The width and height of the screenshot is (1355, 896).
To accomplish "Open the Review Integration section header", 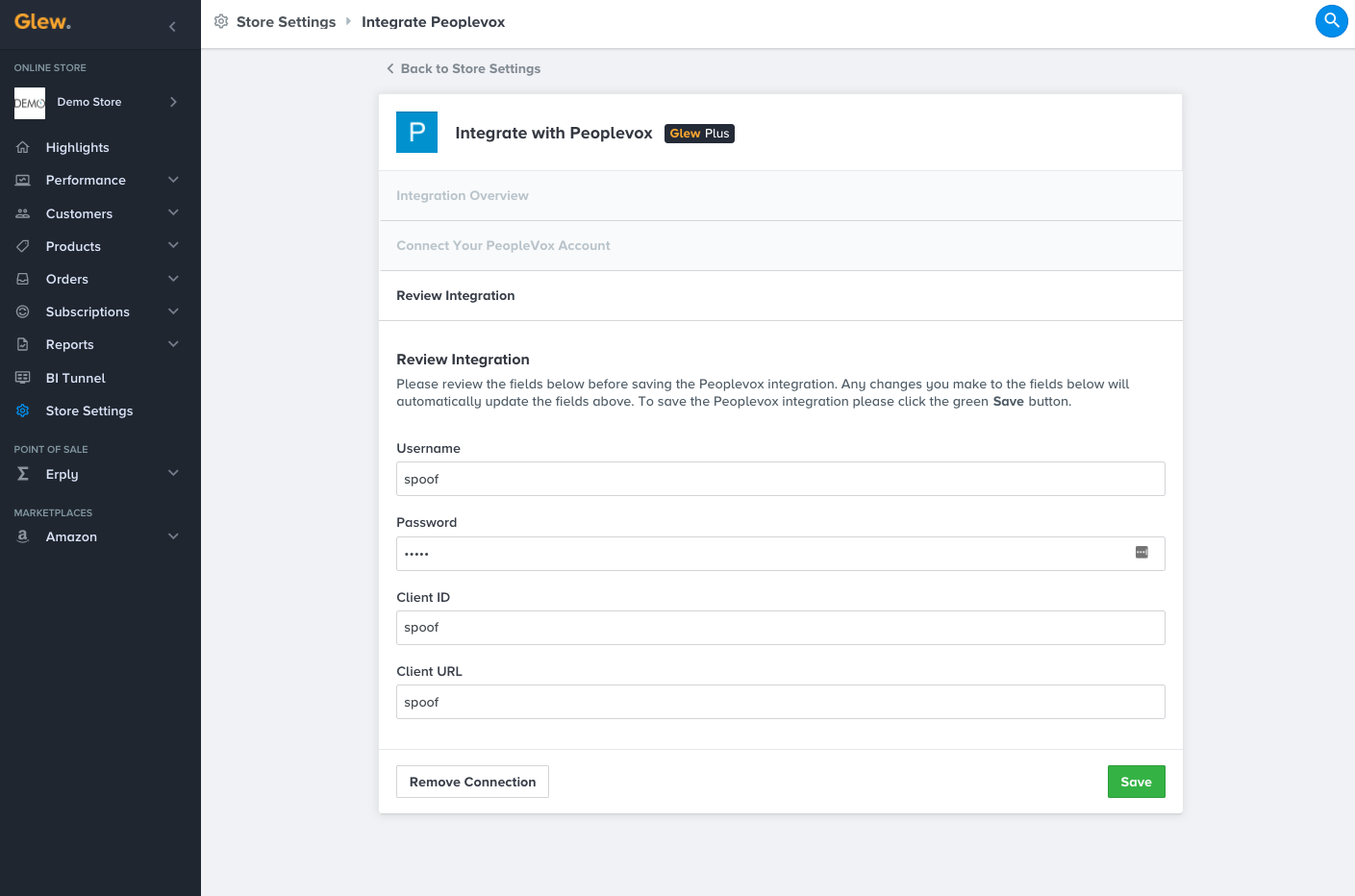I will point(780,296).
